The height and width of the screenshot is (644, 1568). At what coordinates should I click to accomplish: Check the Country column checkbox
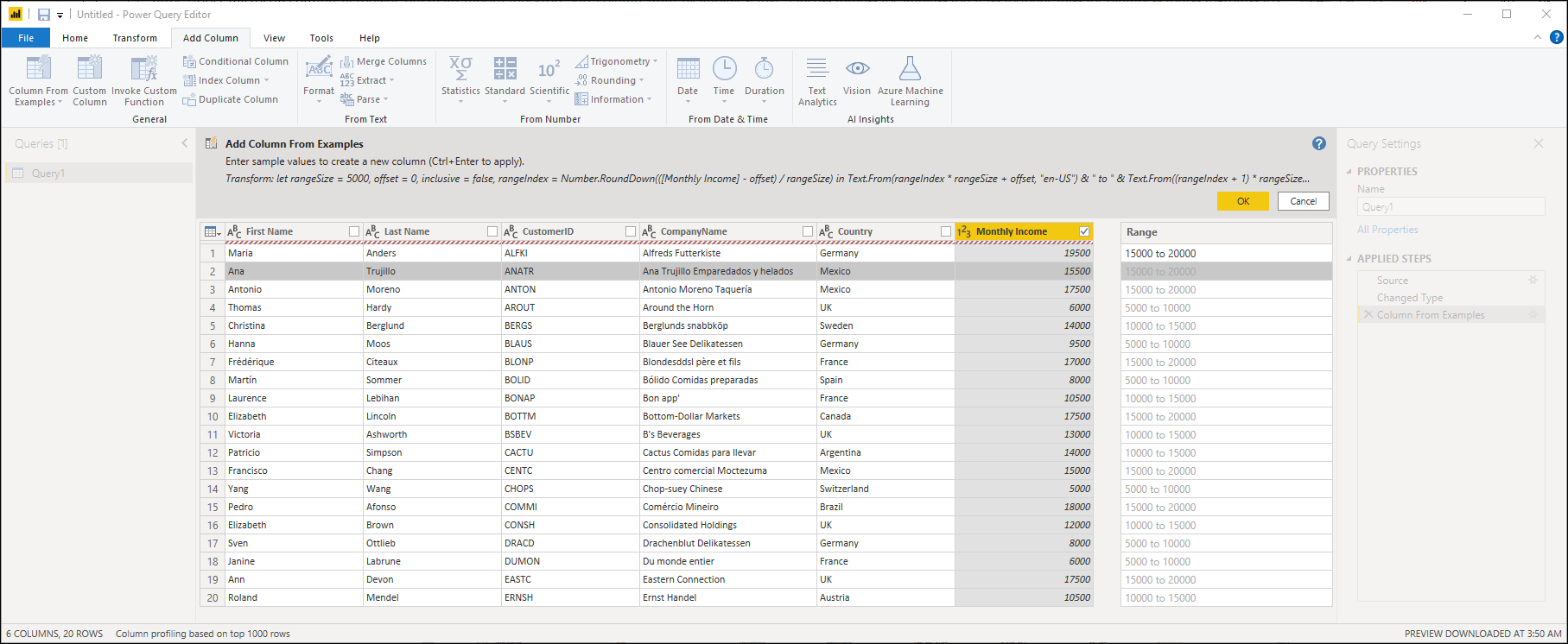pos(946,231)
